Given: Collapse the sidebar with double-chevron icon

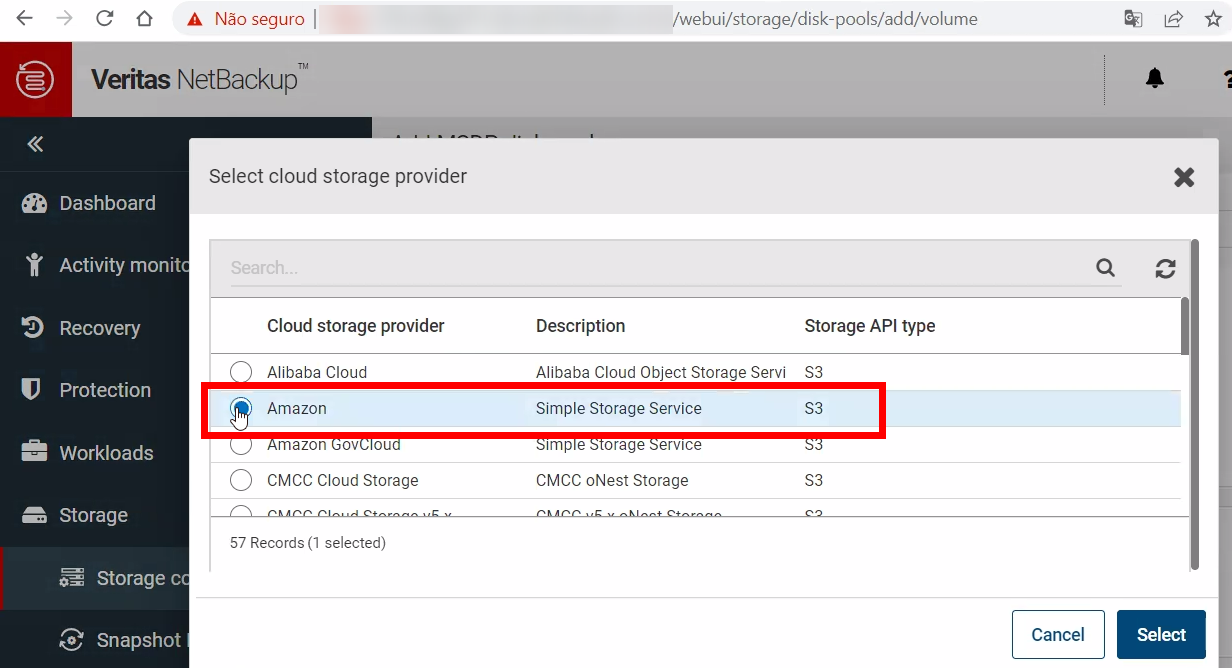Looking at the screenshot, I should pyautogui.click(x=35, y=144).
